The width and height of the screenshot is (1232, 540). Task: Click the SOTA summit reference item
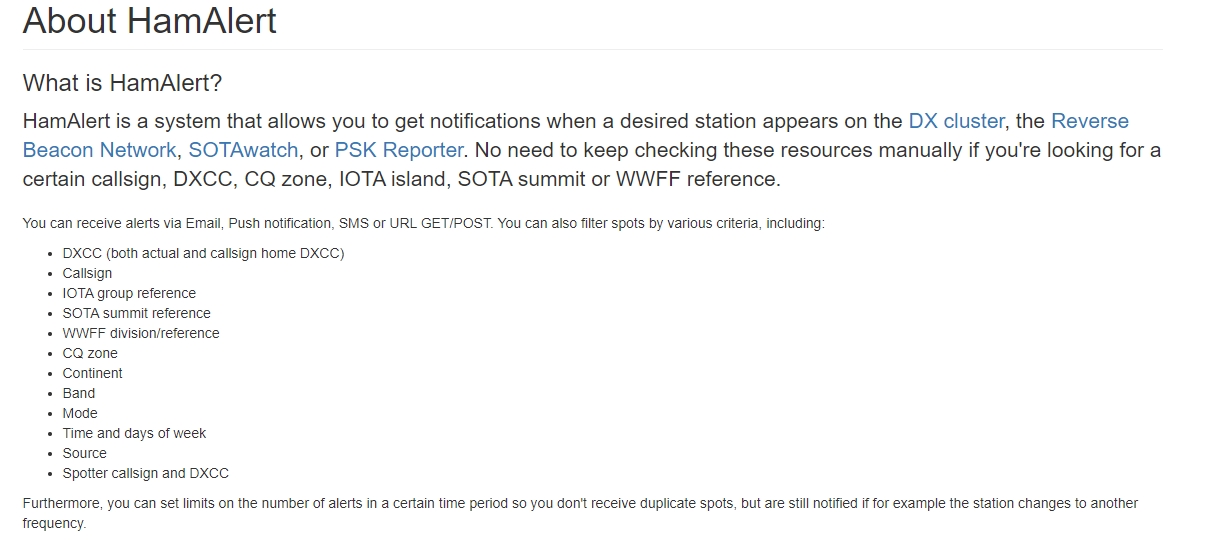point(136,313)
